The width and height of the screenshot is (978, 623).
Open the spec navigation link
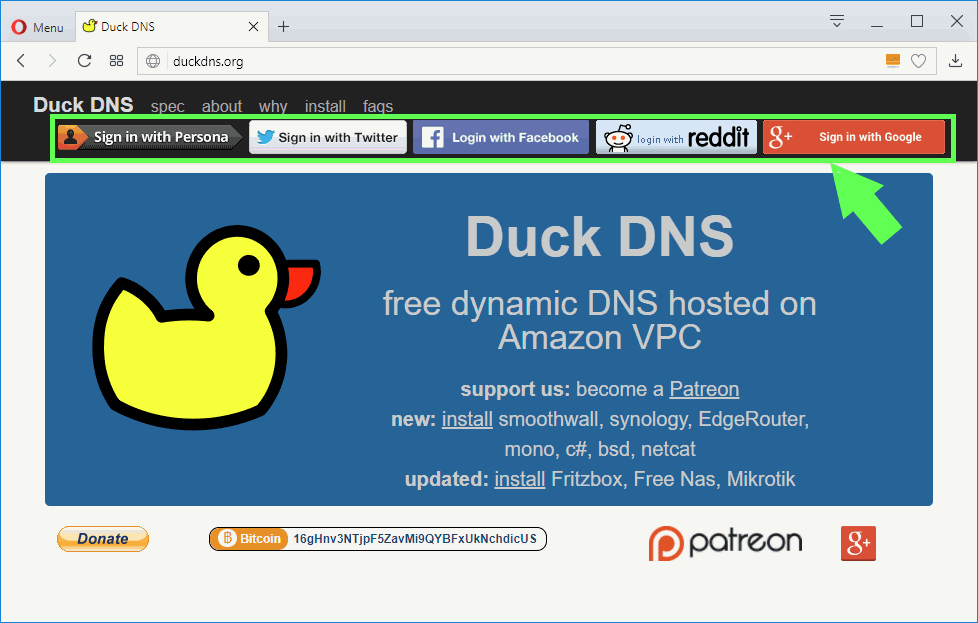pyautogui.click(x=167, y=107)
